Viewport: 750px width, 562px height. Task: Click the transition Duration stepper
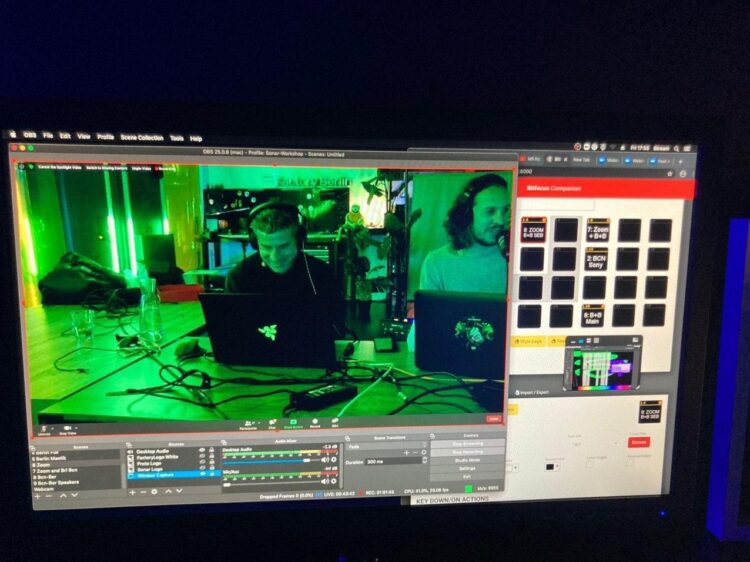[x=425, y=460]
